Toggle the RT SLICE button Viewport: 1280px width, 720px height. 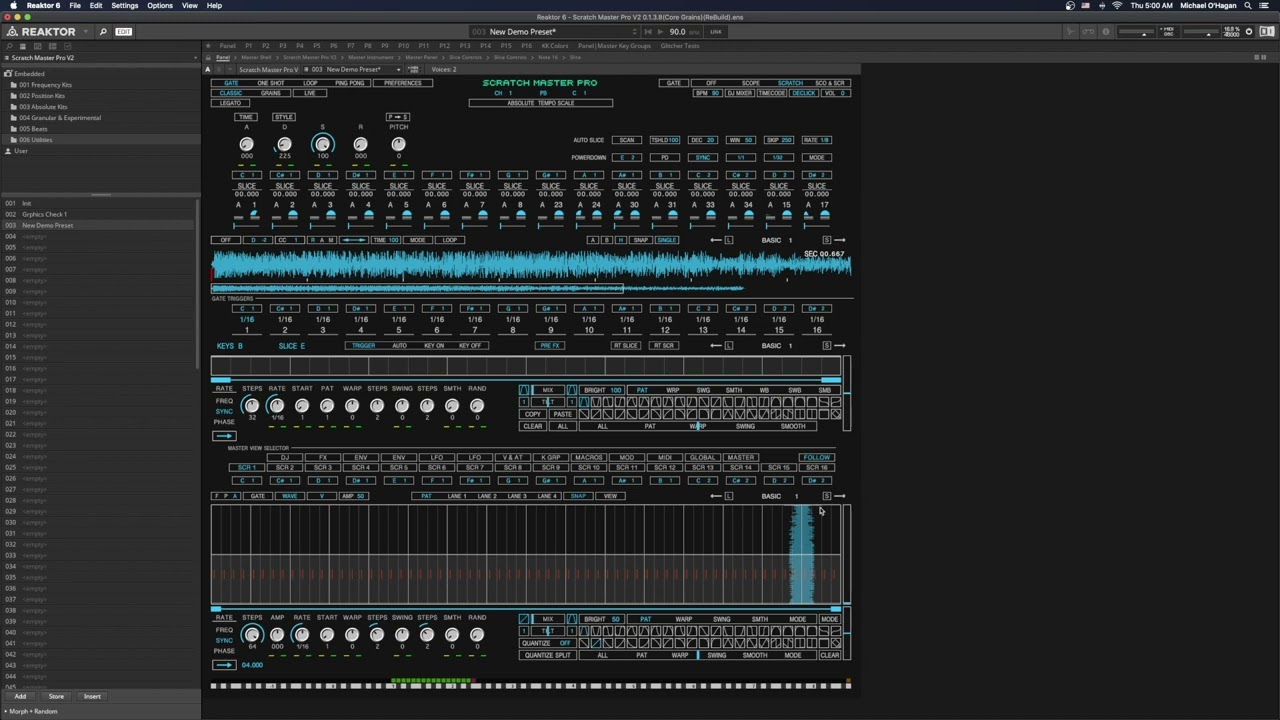625,346
